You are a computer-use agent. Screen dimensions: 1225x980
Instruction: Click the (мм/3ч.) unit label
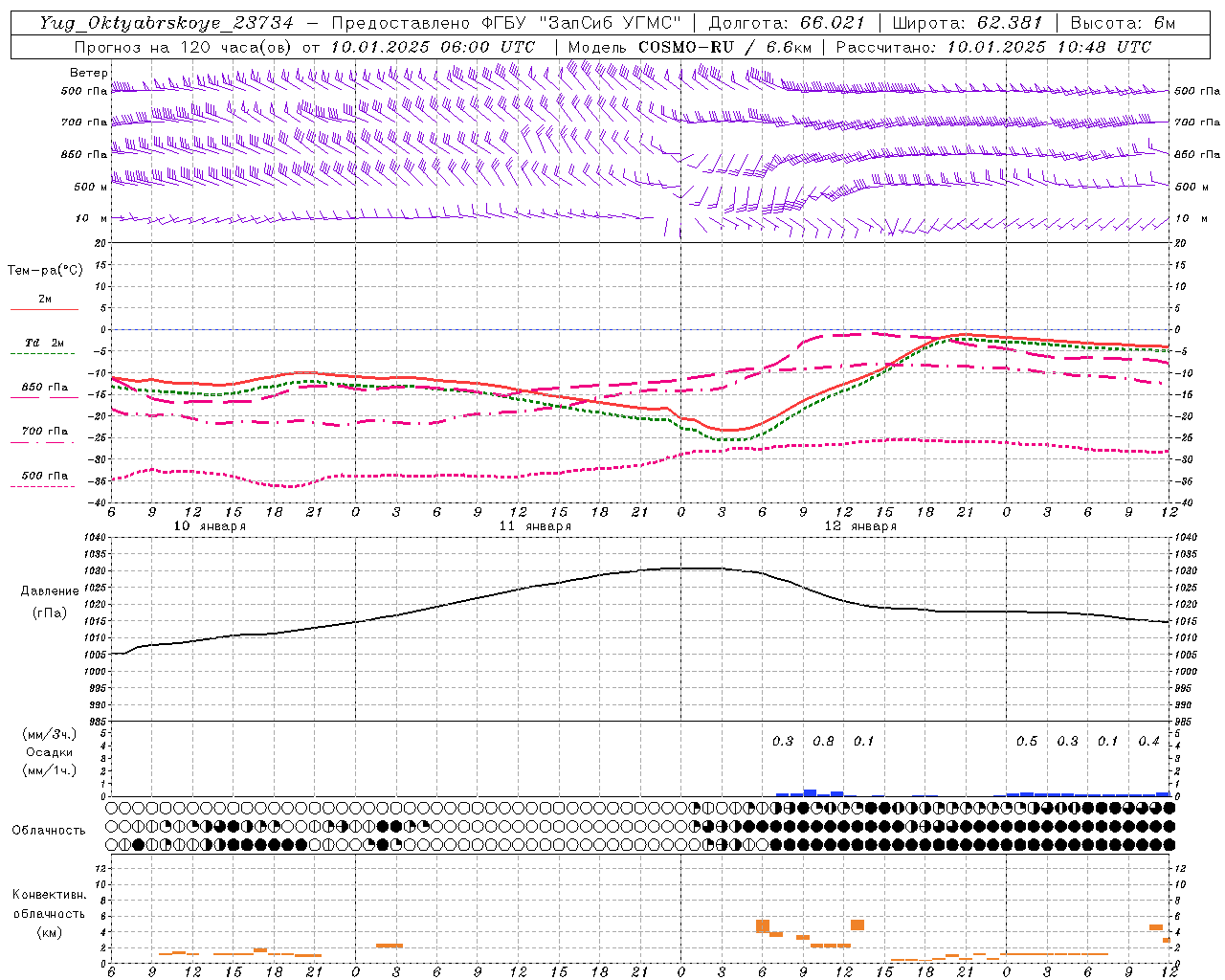click(x=50, y=734)
